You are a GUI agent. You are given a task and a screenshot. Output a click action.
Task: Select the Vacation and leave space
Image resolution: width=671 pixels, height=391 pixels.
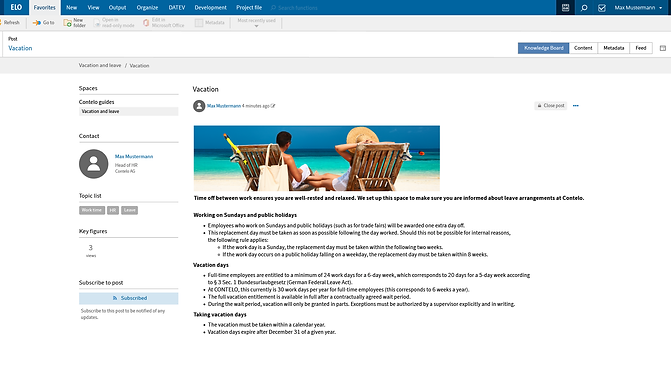point(128,111)
